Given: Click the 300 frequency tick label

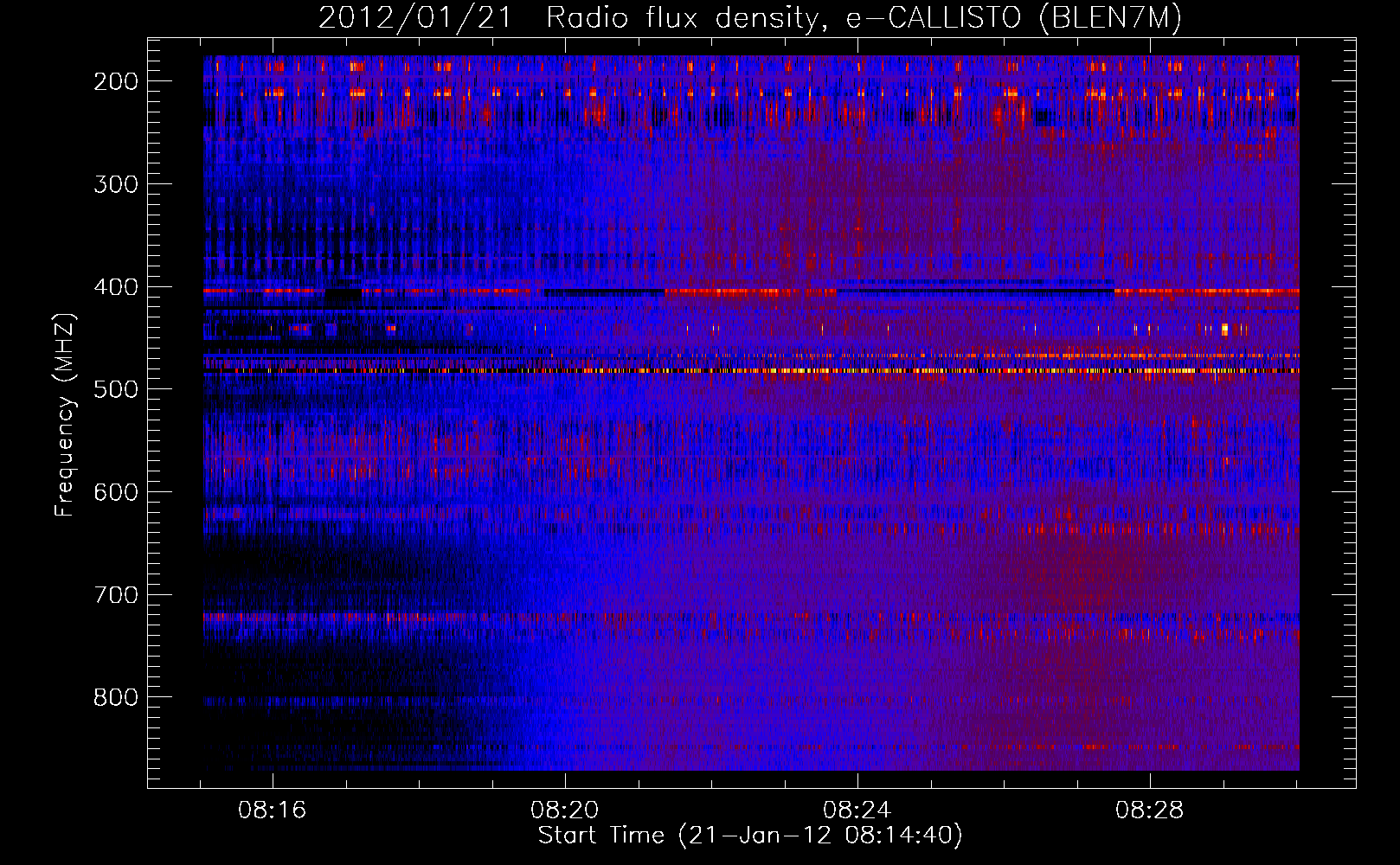Looking at the screenshot, I should (116, 184).
